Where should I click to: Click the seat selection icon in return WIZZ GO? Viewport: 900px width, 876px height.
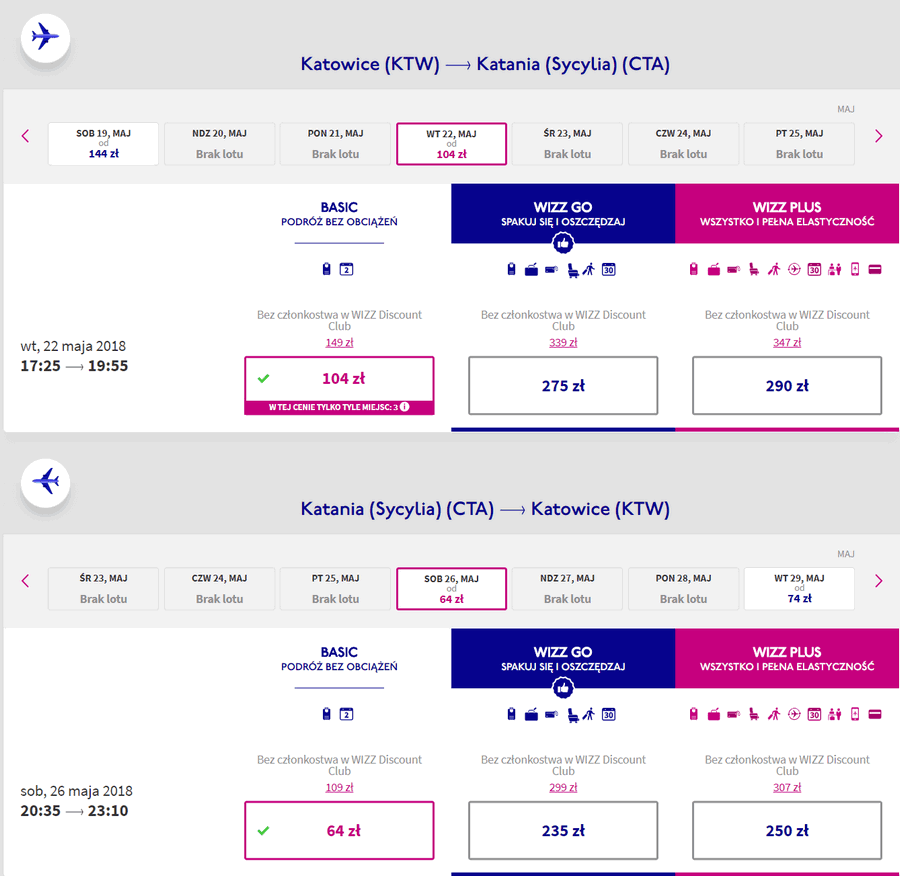click(x=573, y=715)
